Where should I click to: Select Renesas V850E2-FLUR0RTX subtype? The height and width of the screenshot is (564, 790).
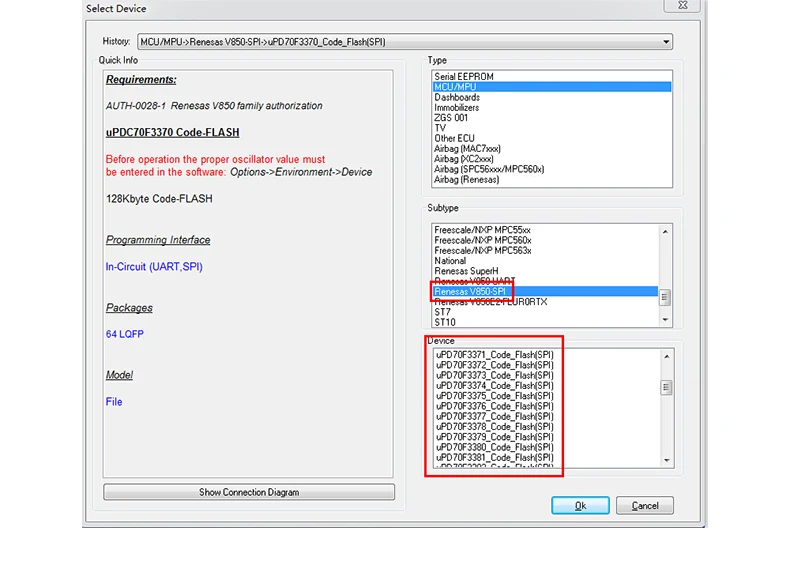545,302
